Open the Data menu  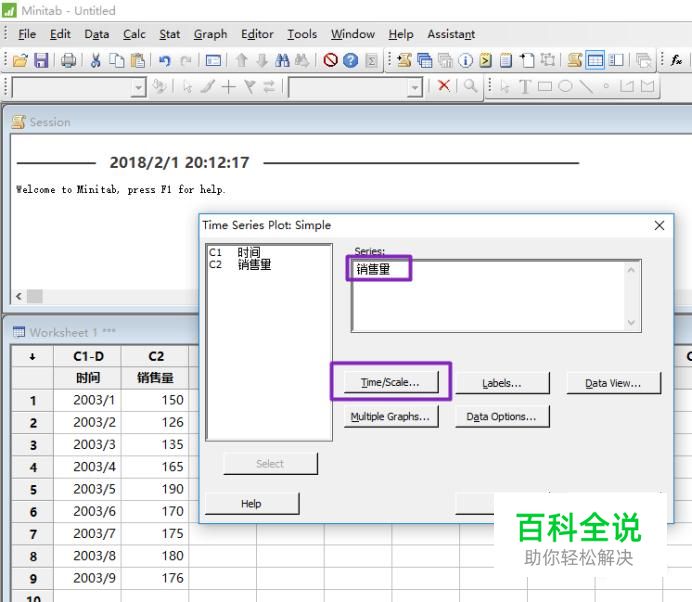point(97,34)
